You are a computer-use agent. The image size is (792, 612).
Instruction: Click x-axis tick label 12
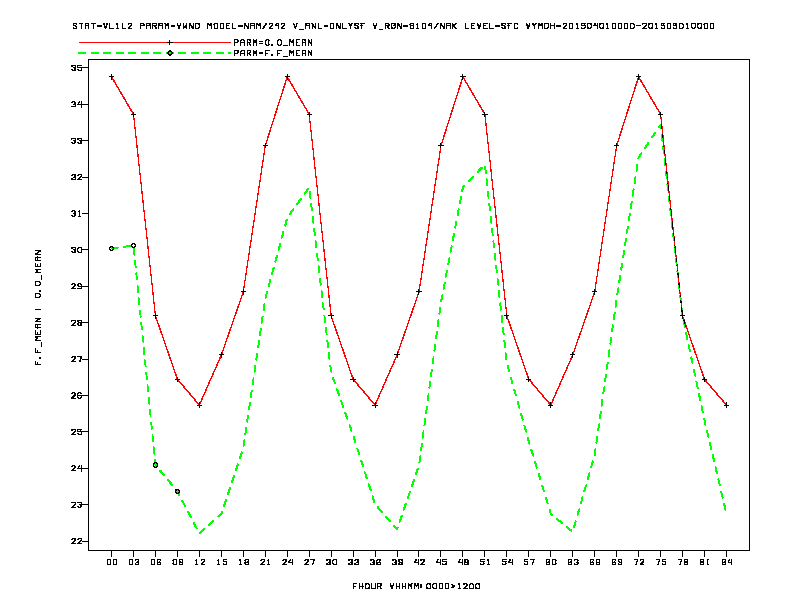tap(200, 562)
